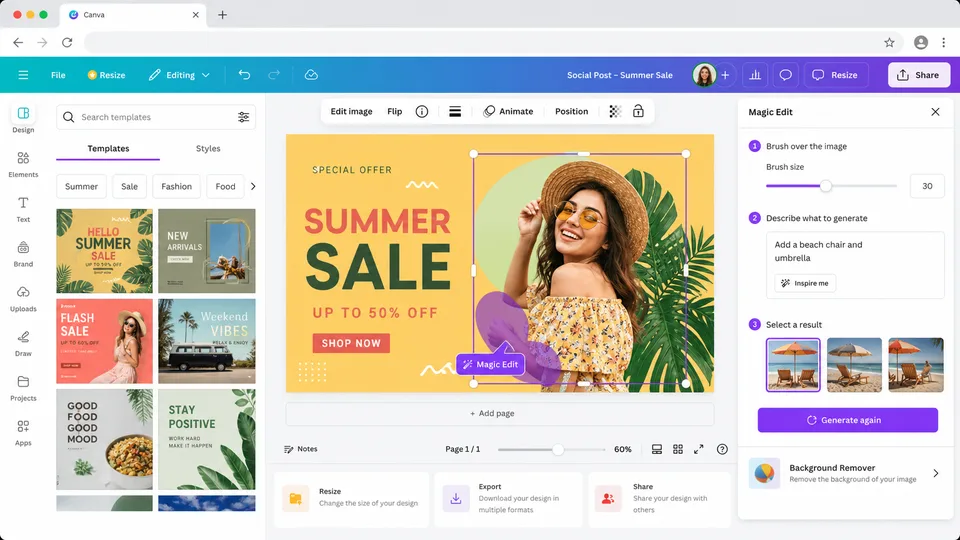Switch to scroll view icon
The width and height of the screenshot is (960, 540).
656,449
